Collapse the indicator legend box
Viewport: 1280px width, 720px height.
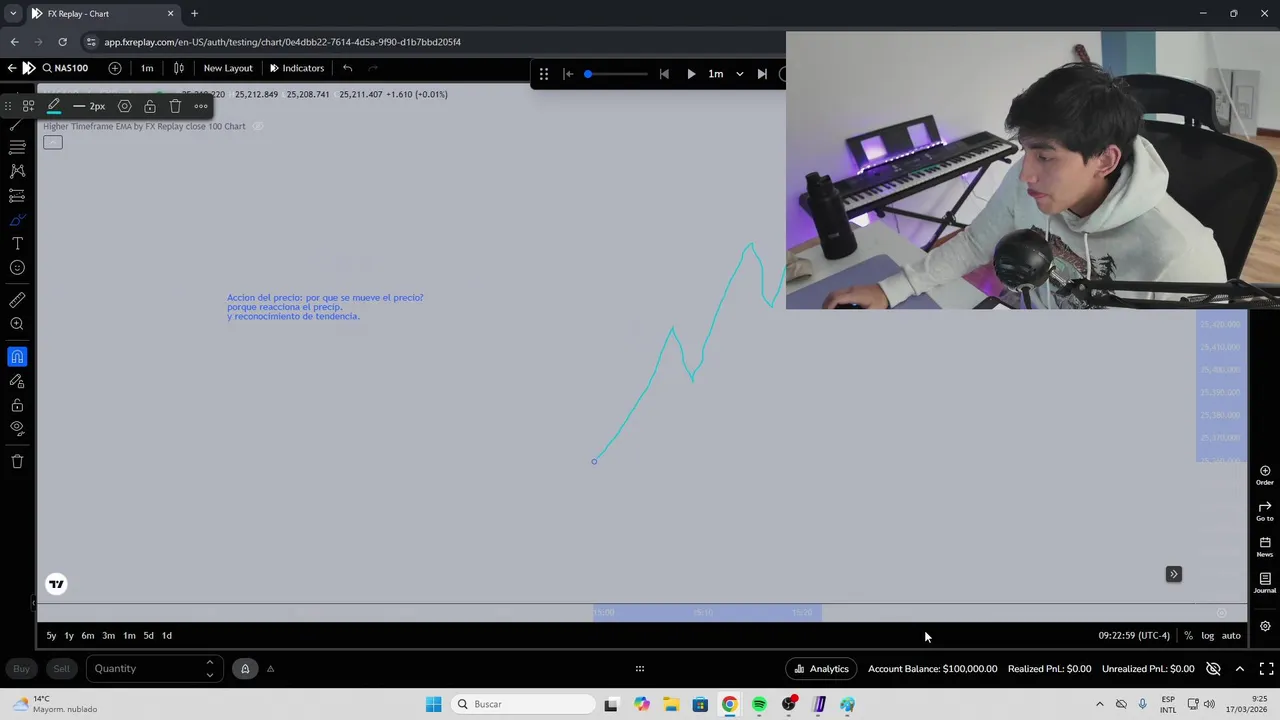tap(53, 142)
